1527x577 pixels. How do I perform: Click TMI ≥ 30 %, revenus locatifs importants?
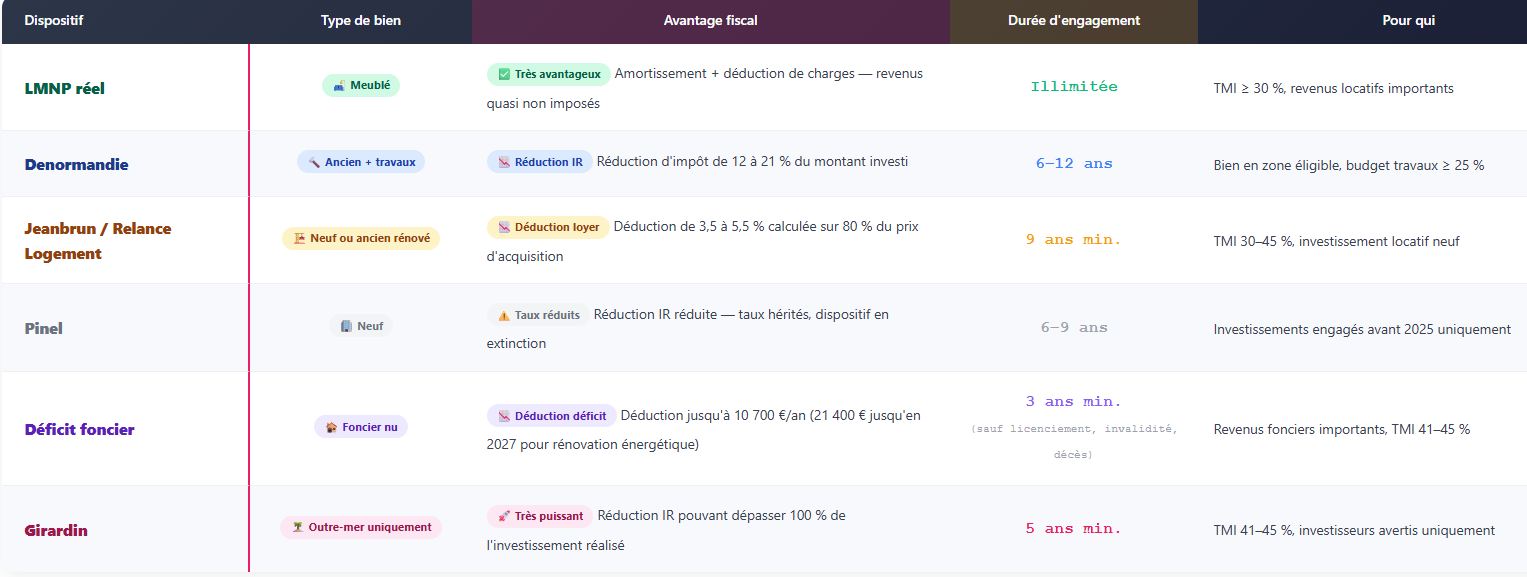[1334, 88]
